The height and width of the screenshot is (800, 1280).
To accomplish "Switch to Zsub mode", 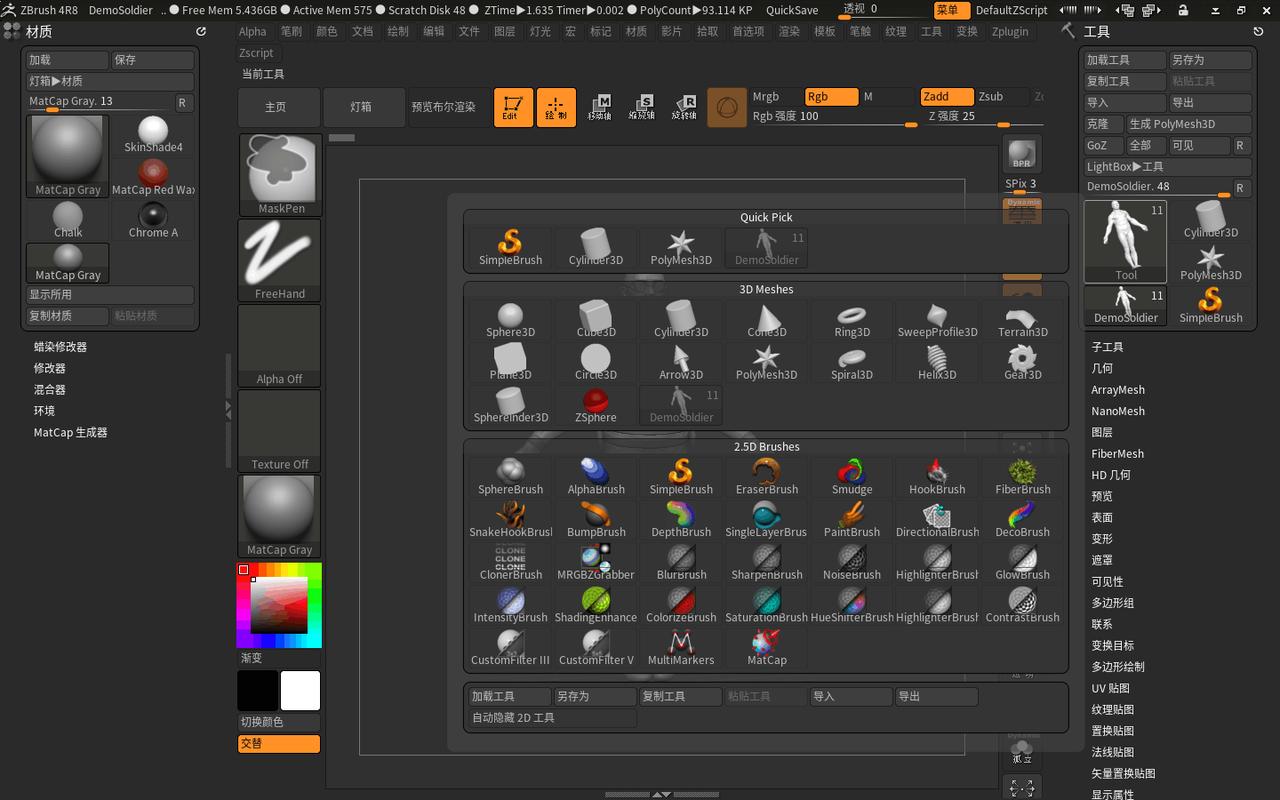I will (1002, 97).
